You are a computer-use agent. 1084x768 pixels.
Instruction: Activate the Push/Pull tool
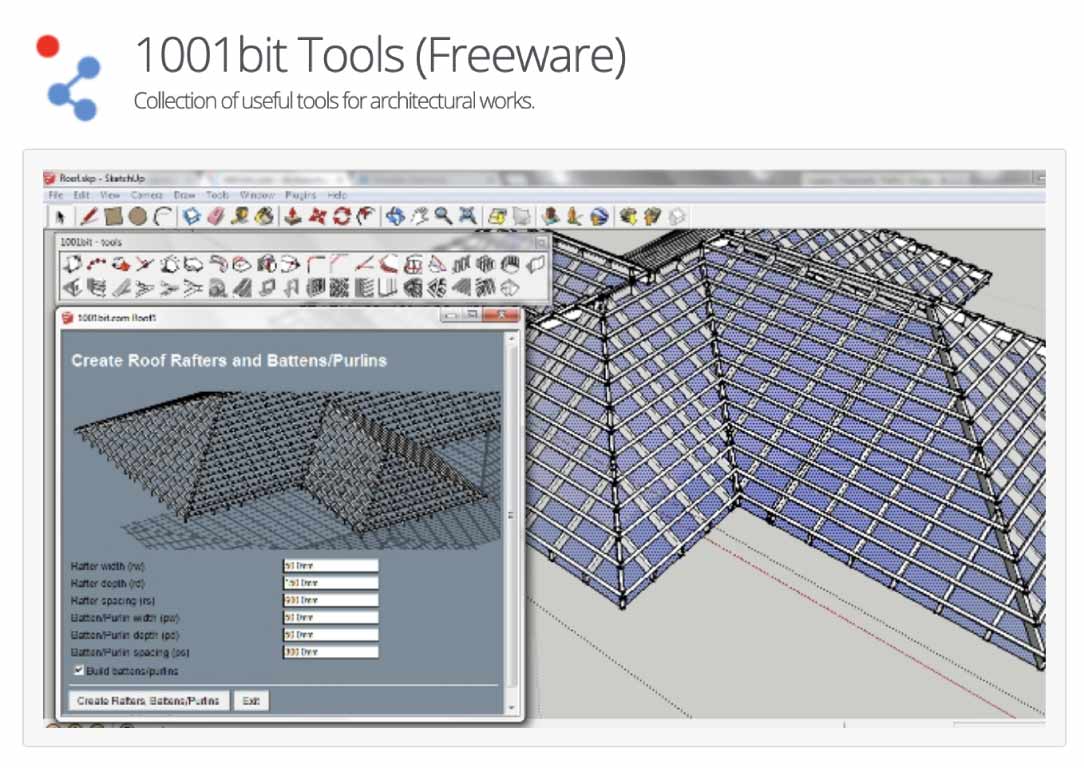pos(293,216)
